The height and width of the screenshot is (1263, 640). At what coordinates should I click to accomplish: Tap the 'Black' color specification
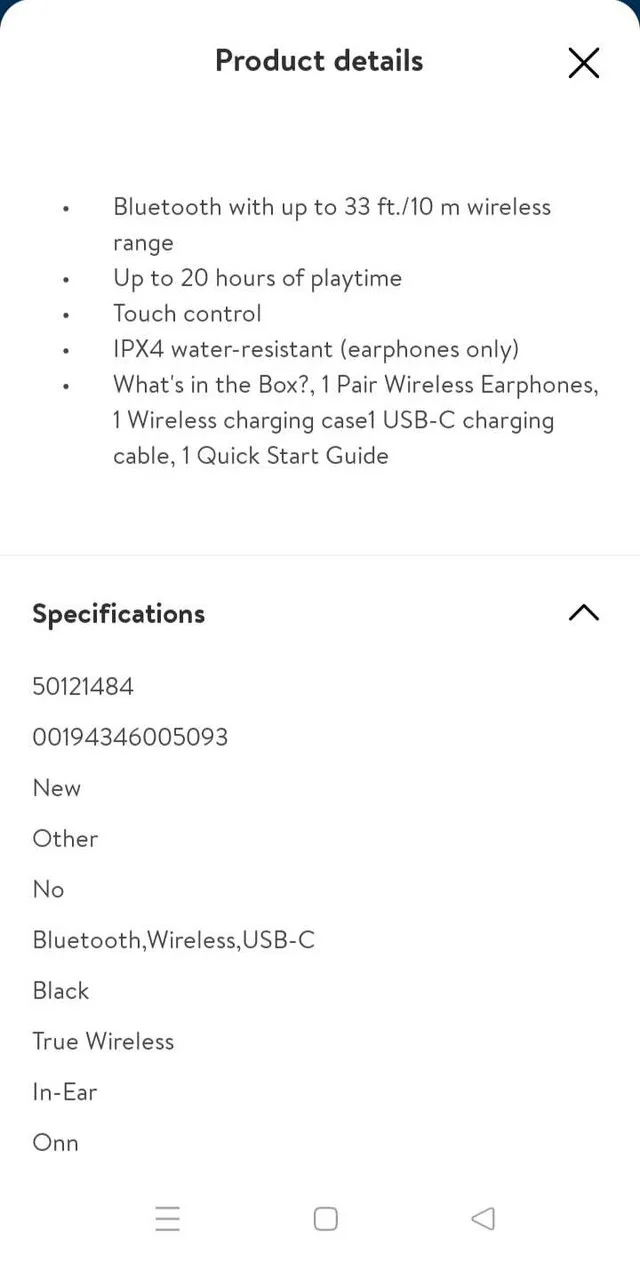[60, 990]
